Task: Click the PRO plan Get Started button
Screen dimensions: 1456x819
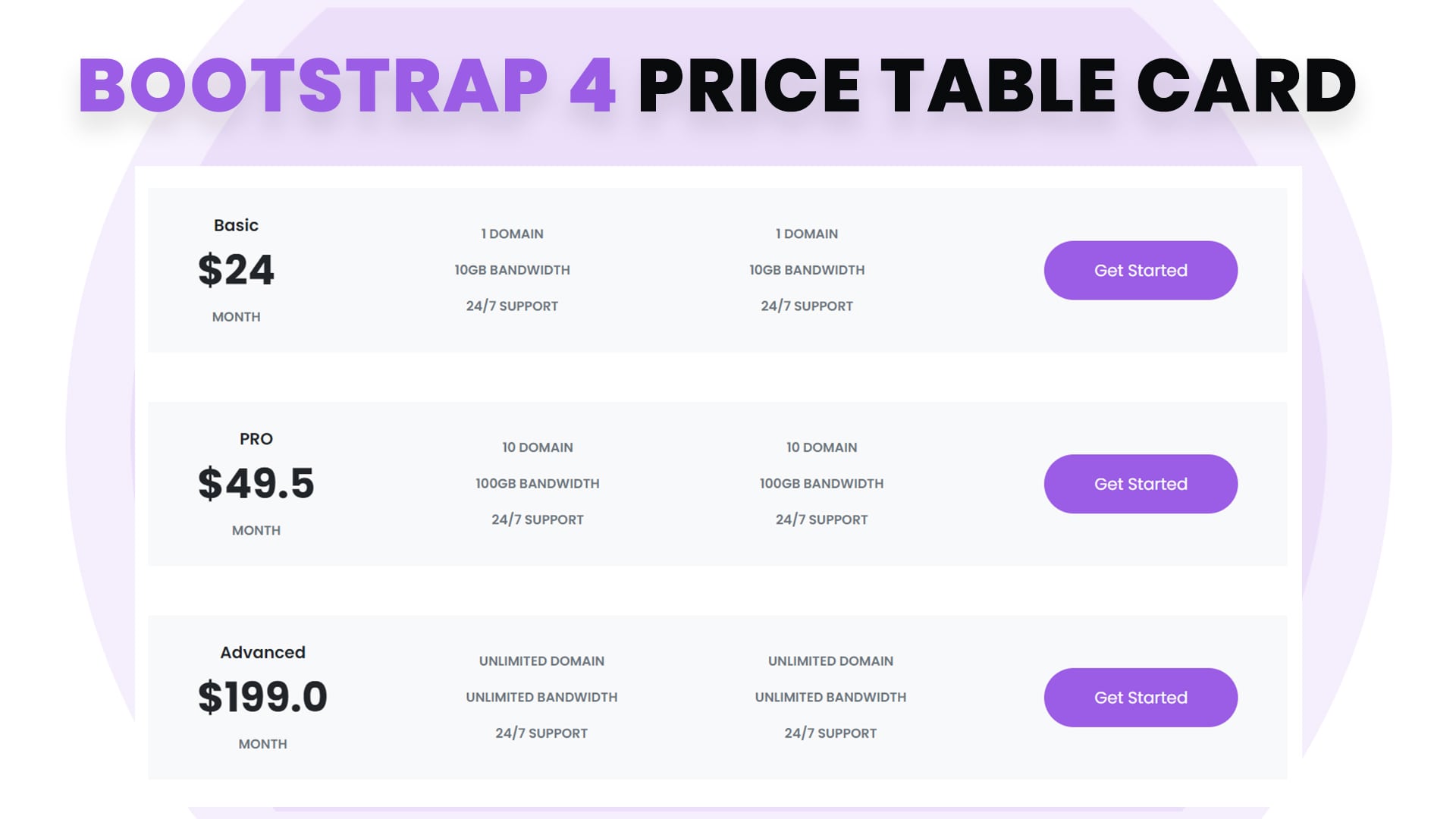Action: pyautogui.click(x=1141, y=484)
